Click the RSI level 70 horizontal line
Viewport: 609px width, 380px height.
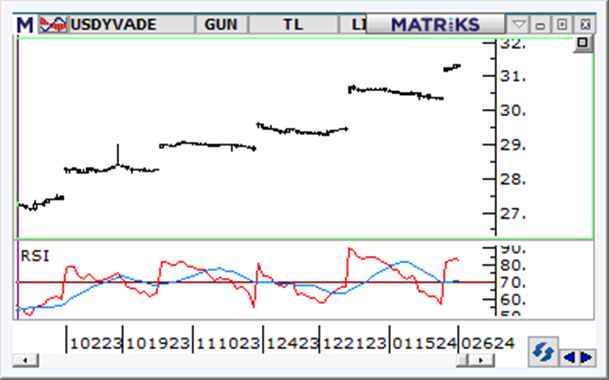(256, 282)
